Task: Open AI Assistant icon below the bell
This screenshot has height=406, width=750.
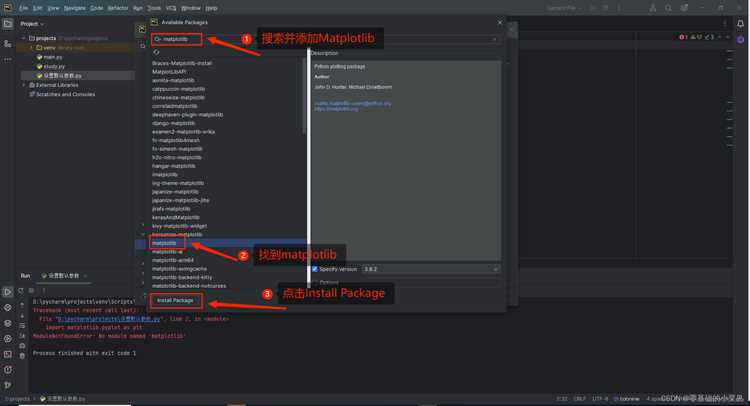Action: click(x=740, y=40)
